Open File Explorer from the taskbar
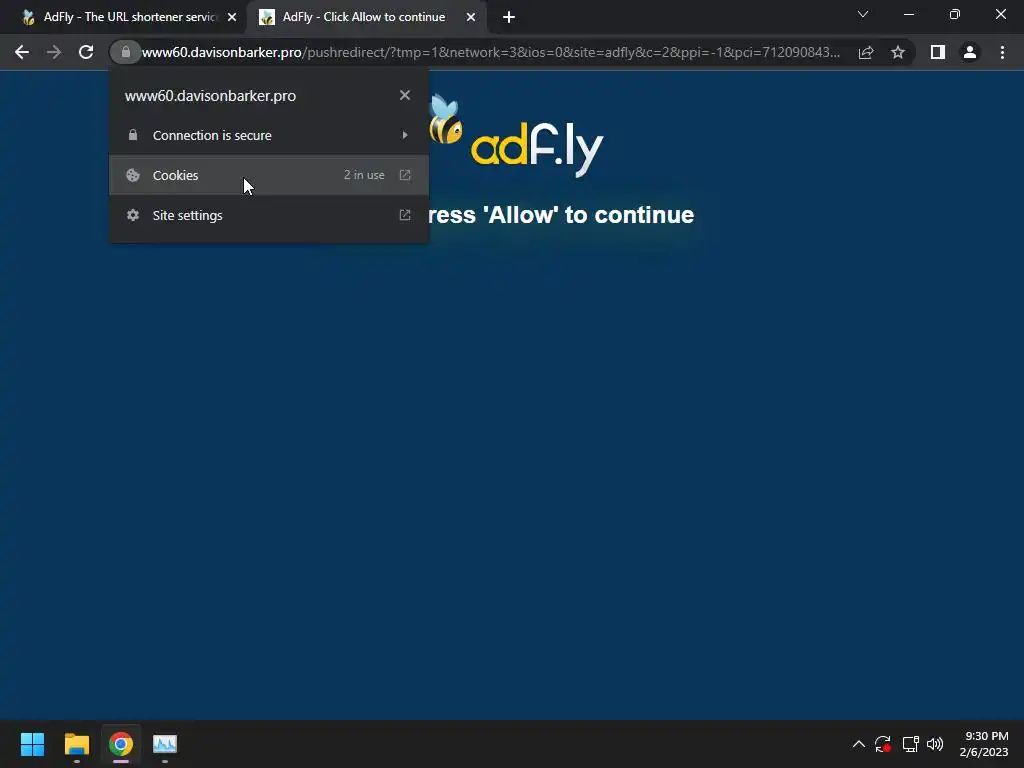Image resolution: width=1024 pixels, height=768 pixels. coord(76,744)
